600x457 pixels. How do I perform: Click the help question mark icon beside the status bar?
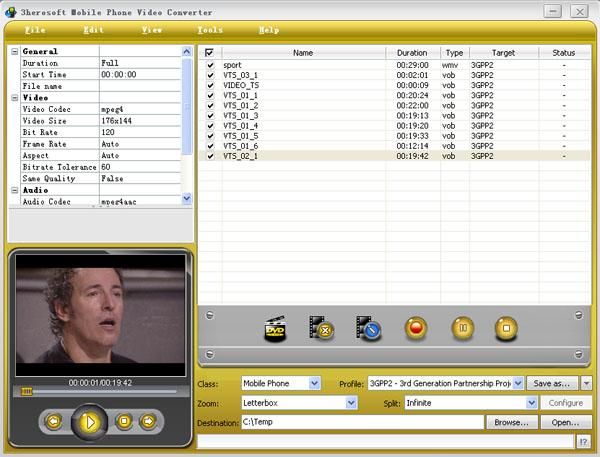click(583, 442)
